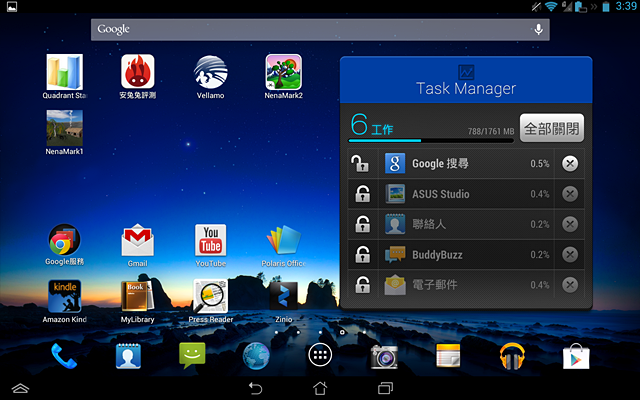Open the all apps drawer

(320, 356)
